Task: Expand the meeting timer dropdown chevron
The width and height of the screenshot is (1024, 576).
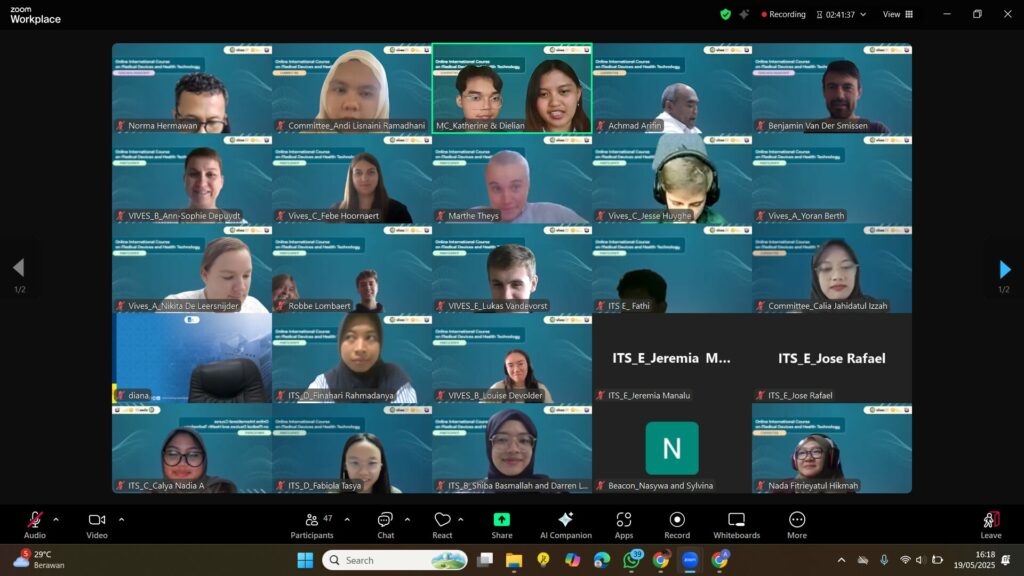Action: pos(863,14)
